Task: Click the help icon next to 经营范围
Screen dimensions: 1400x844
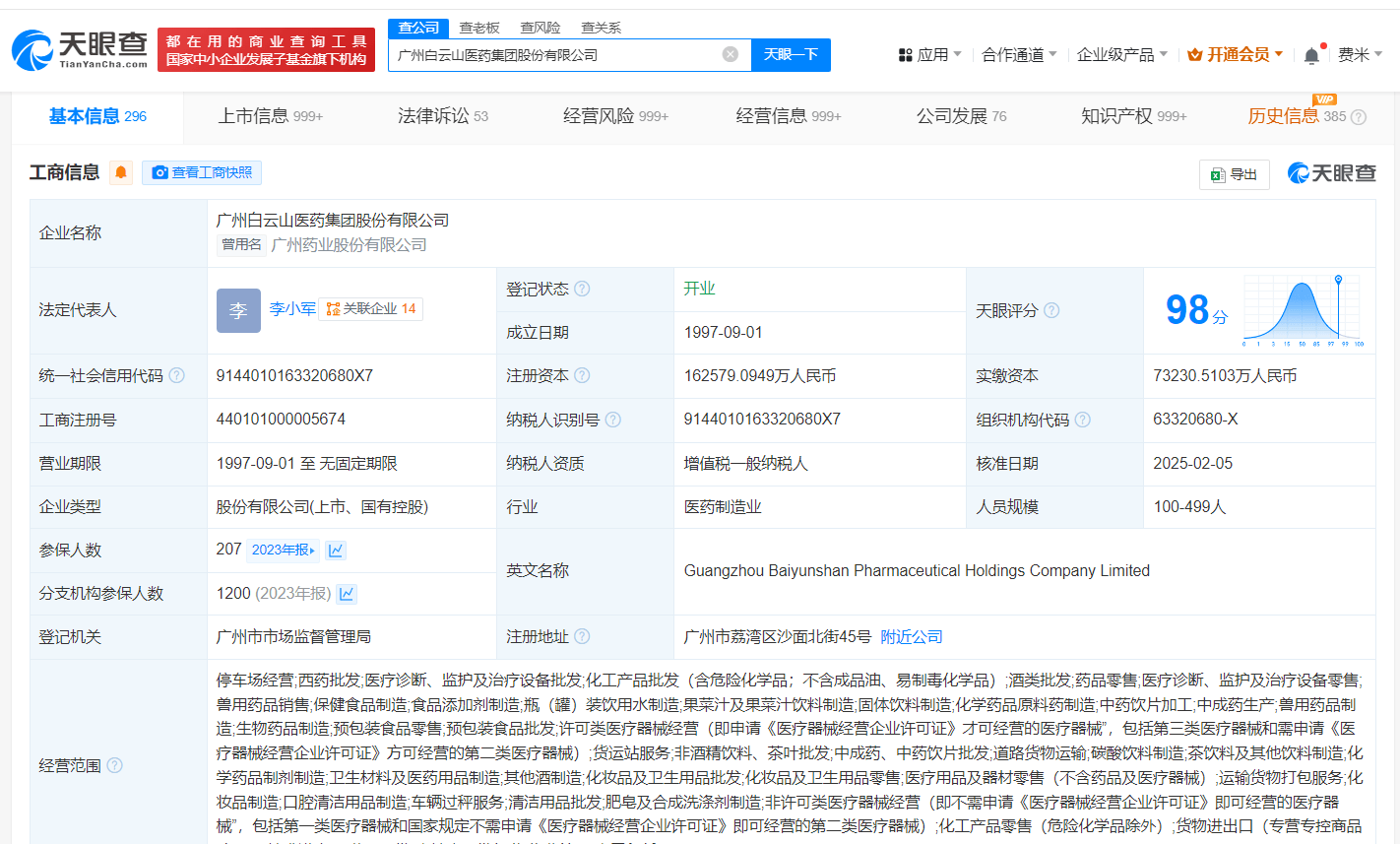Action: click(114, 765)
